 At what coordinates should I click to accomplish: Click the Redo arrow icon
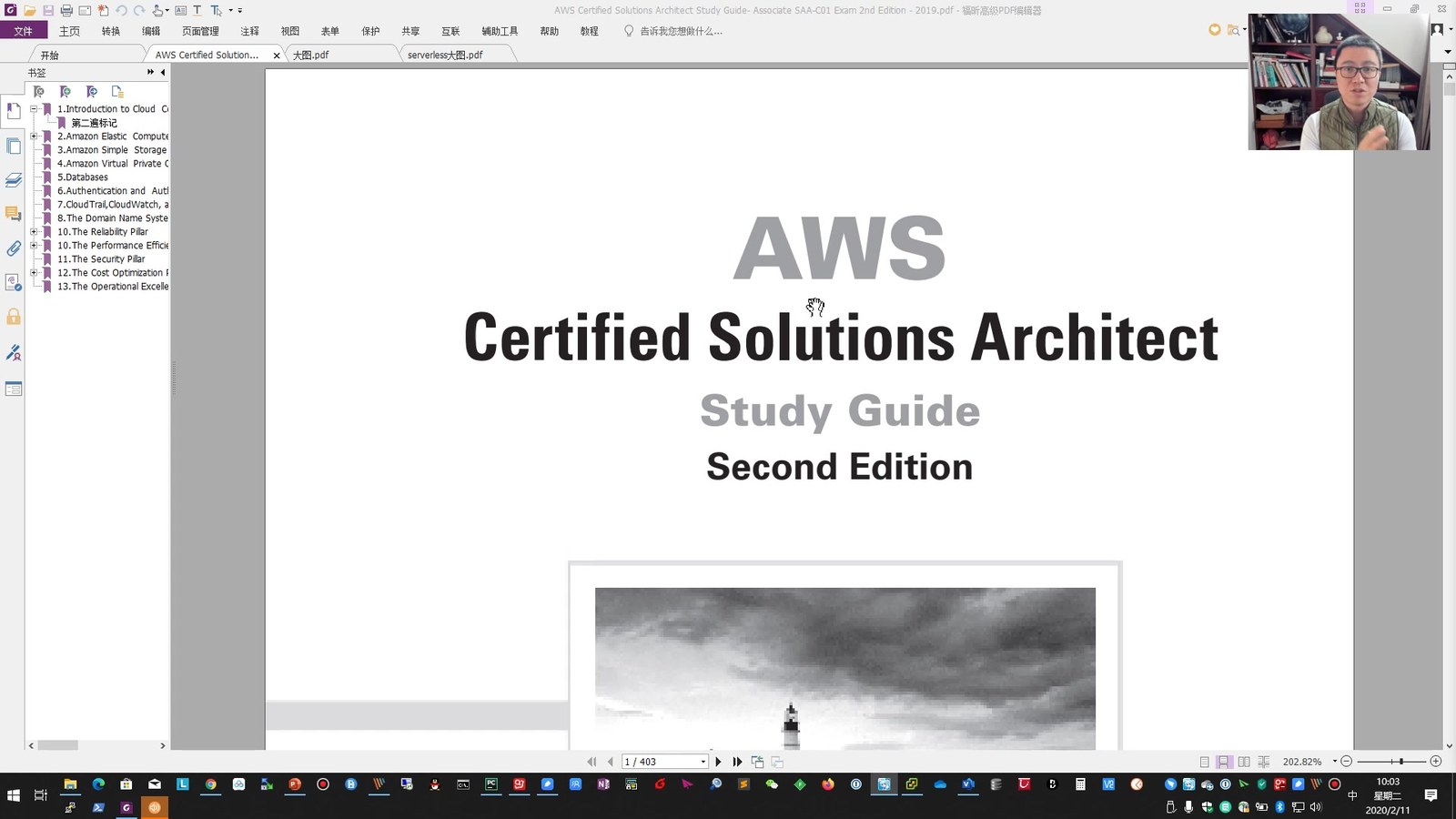pos(139,10)
